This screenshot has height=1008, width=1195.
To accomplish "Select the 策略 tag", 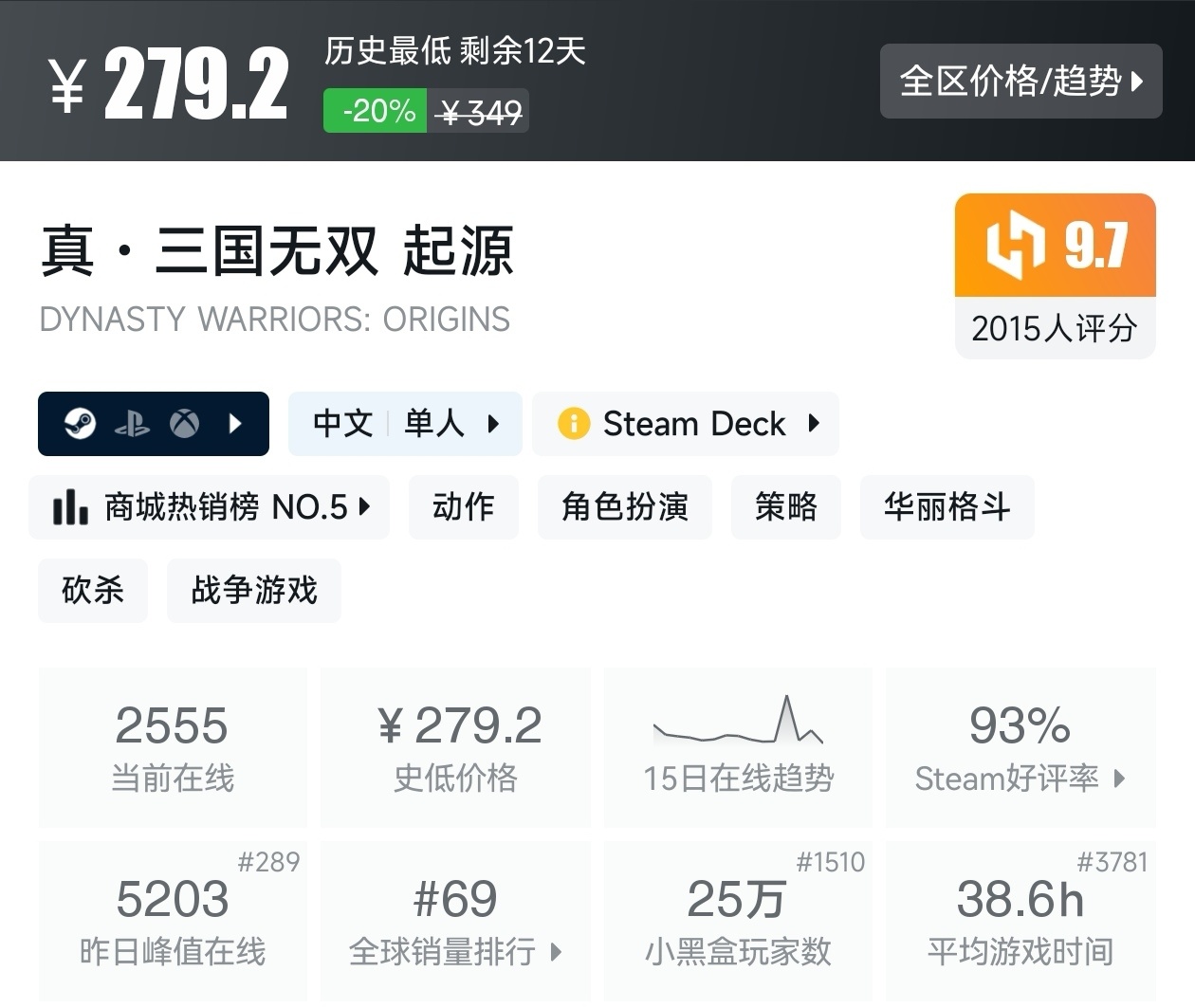I will [x=786, y=507].
